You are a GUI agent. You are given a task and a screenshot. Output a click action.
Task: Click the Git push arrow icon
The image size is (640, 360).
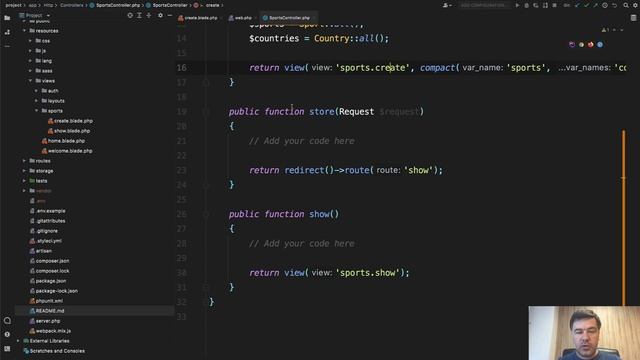click(596, 5)
